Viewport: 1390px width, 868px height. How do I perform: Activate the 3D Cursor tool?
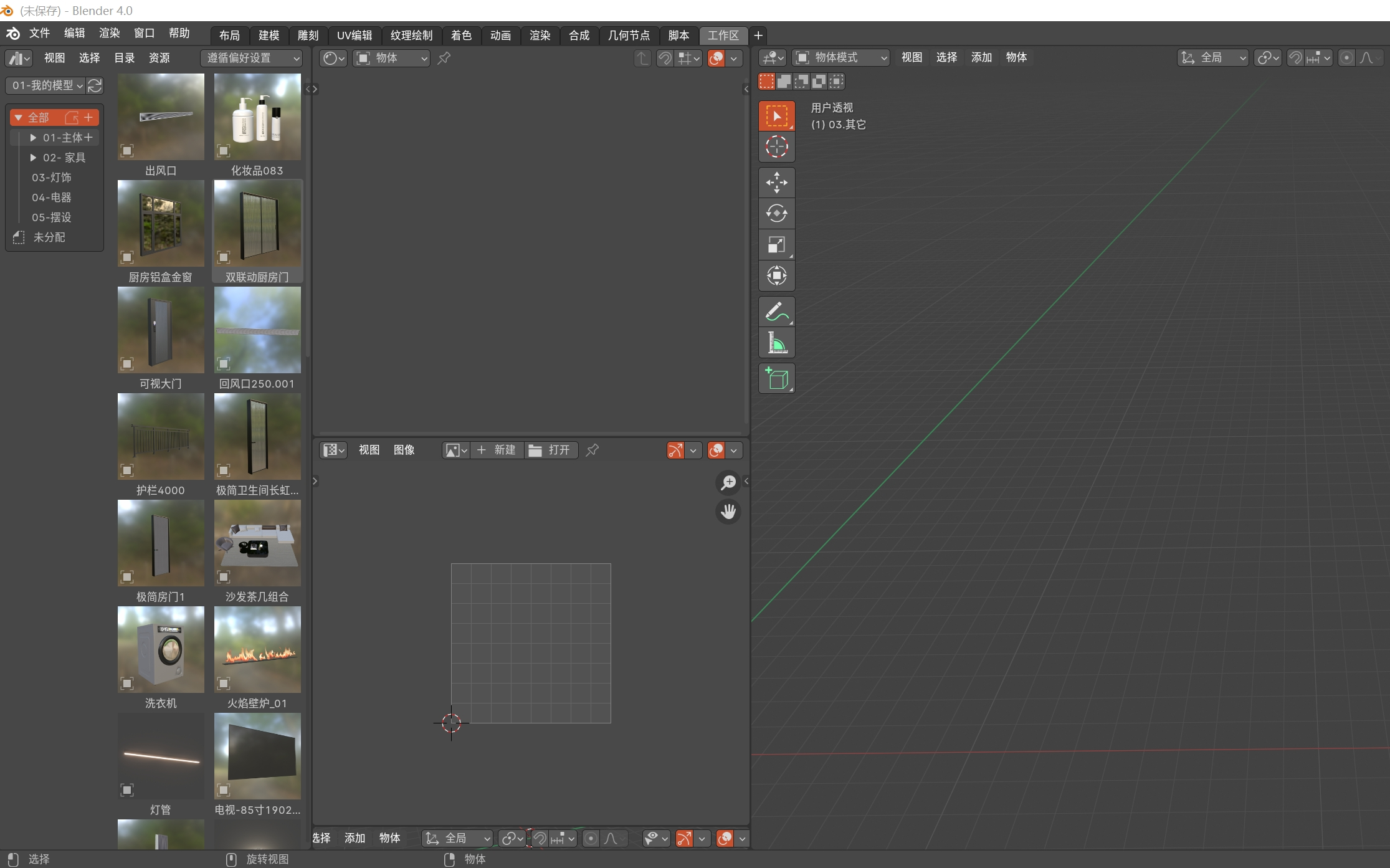pyautogui.click(x=776, y=147)
